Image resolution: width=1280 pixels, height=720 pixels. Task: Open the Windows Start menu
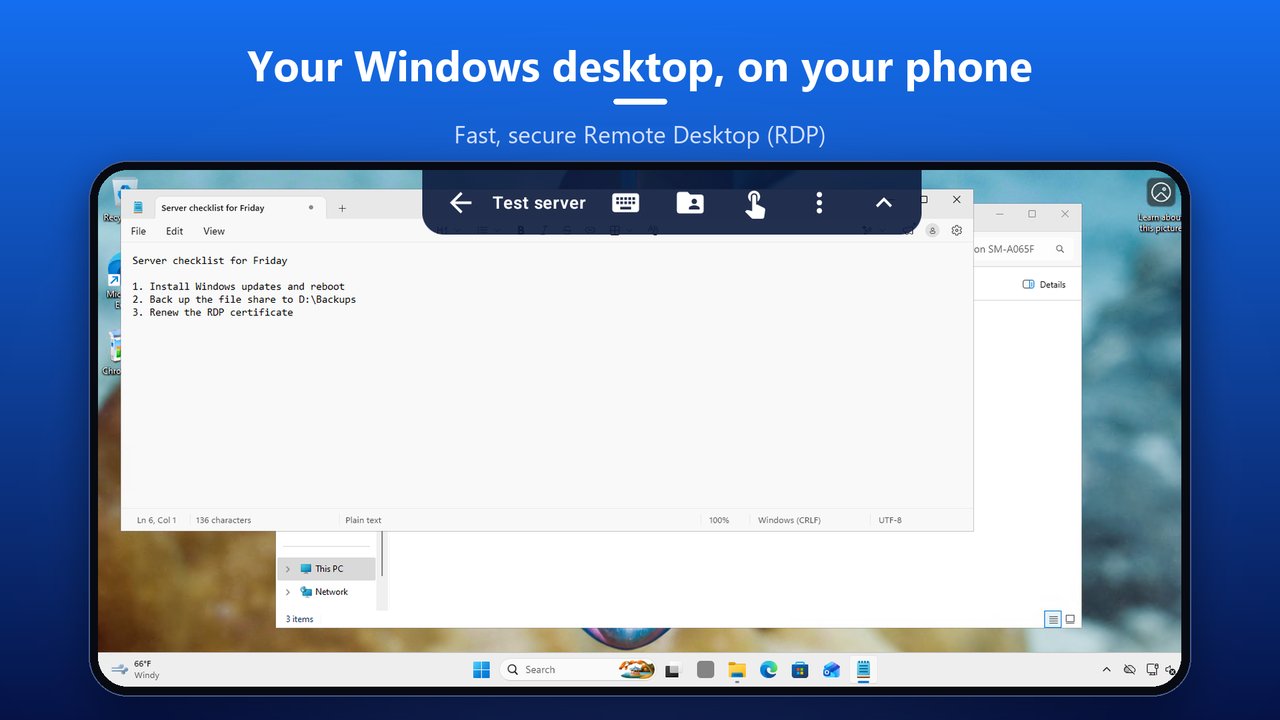pos(482,669)
